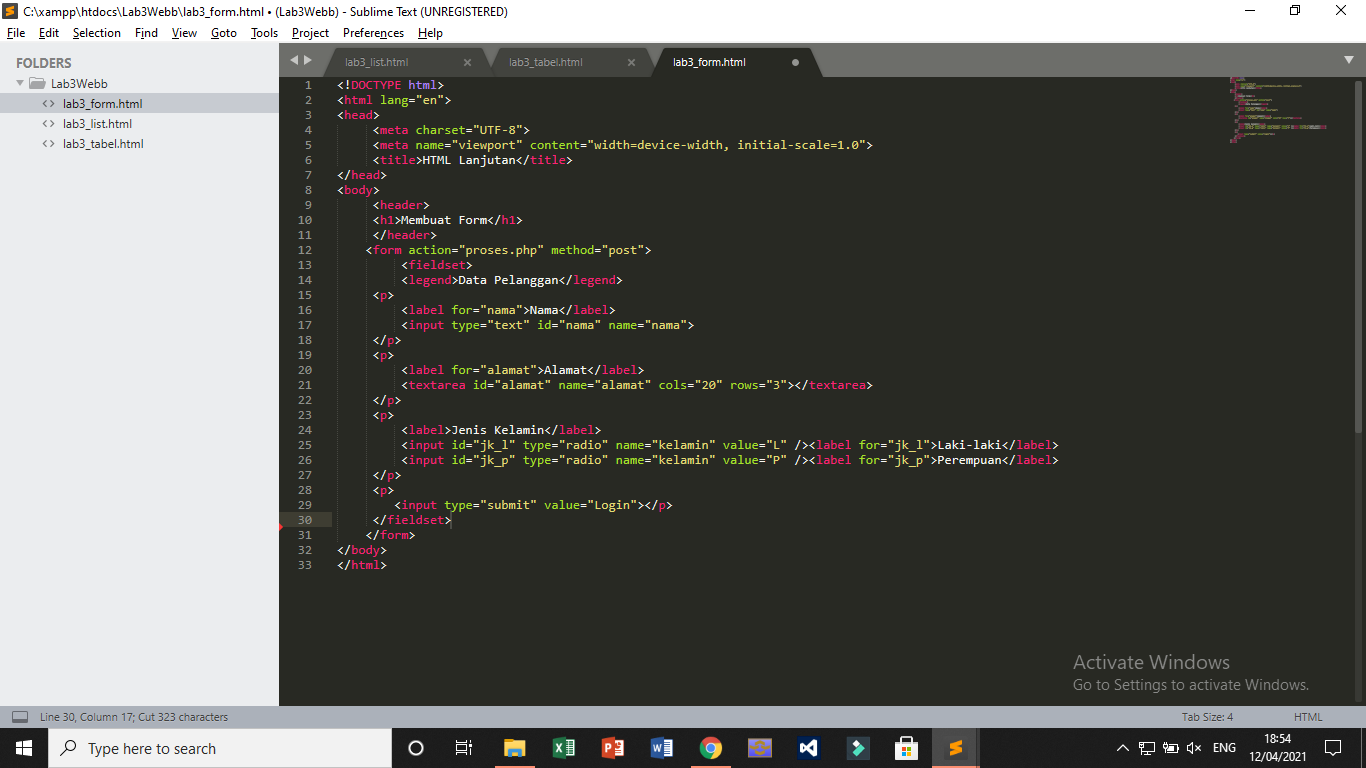
Task: Click 'Tab Size: 4' in the status bar
Action: tap(1206, 716)
